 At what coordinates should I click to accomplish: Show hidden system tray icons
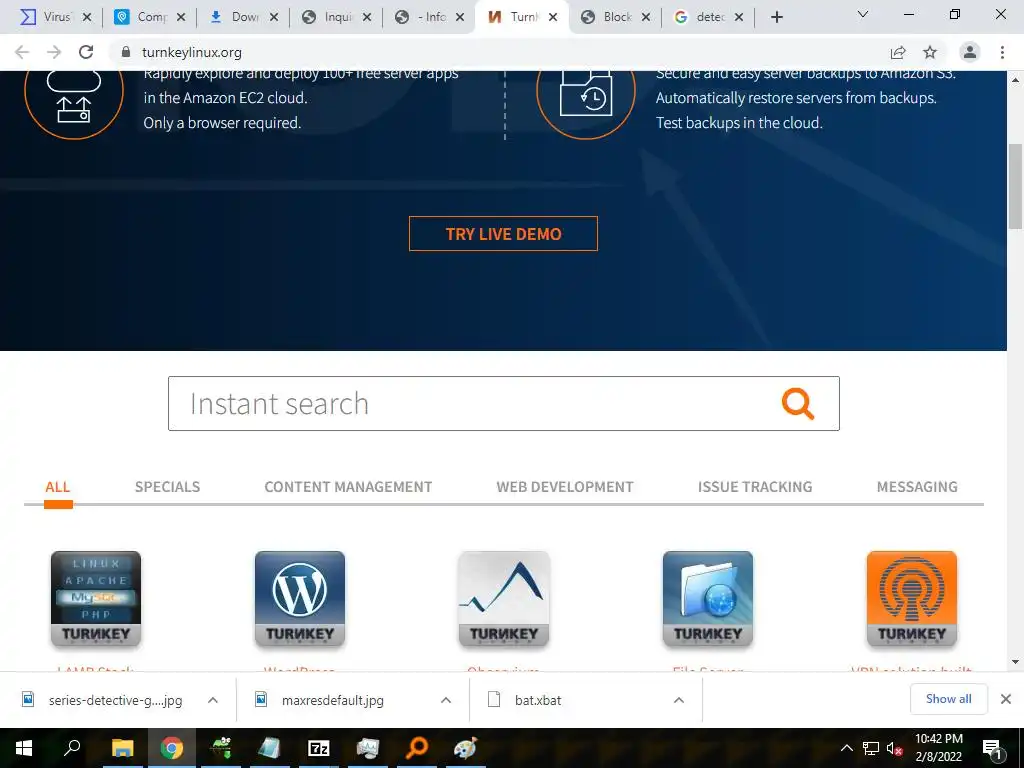tap(846, 748)
